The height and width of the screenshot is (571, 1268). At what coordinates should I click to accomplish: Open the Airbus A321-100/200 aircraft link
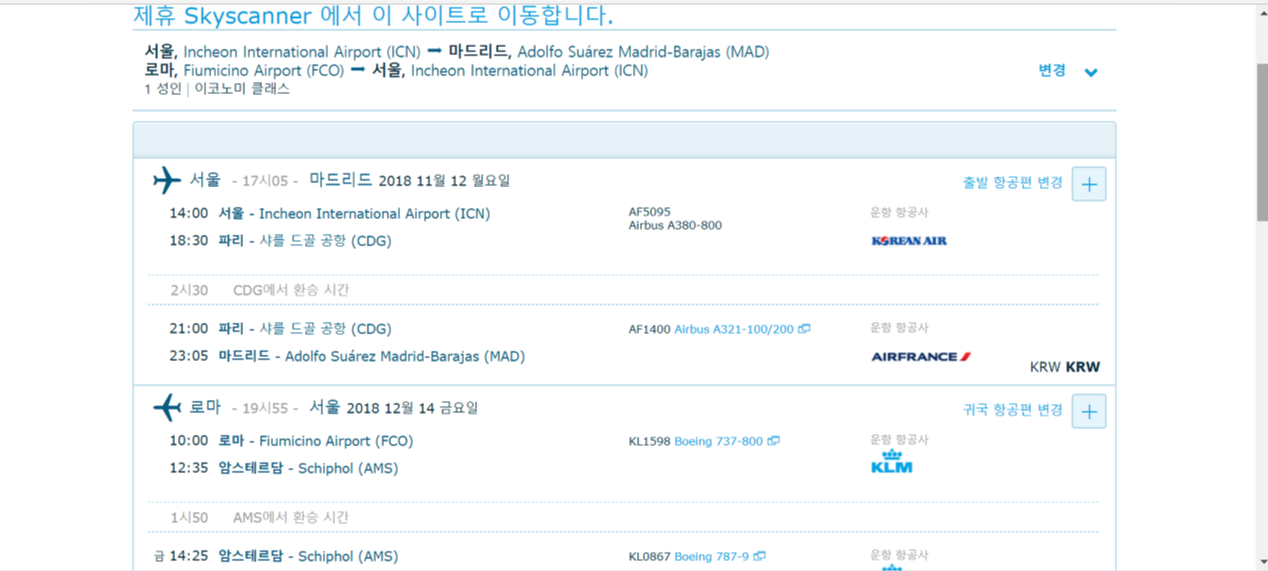733,329
